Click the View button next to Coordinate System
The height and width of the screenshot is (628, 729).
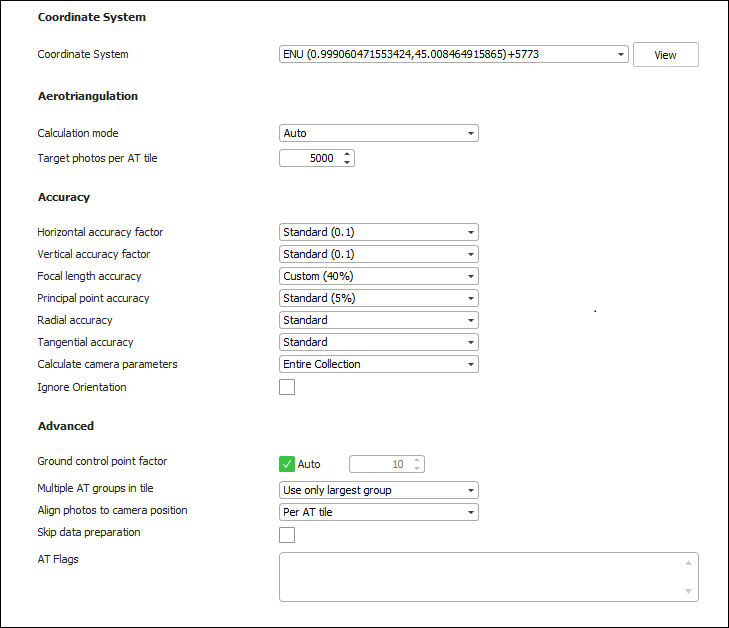pyautogui.click(x=665, y=55)
